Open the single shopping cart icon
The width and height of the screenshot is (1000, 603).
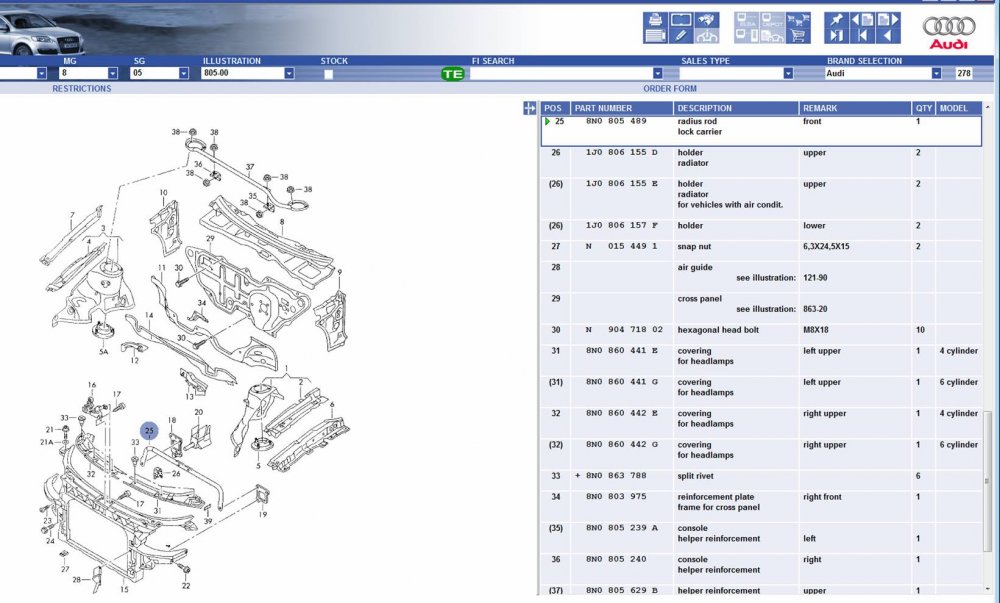pyautogui.click(x=798, y=36)
